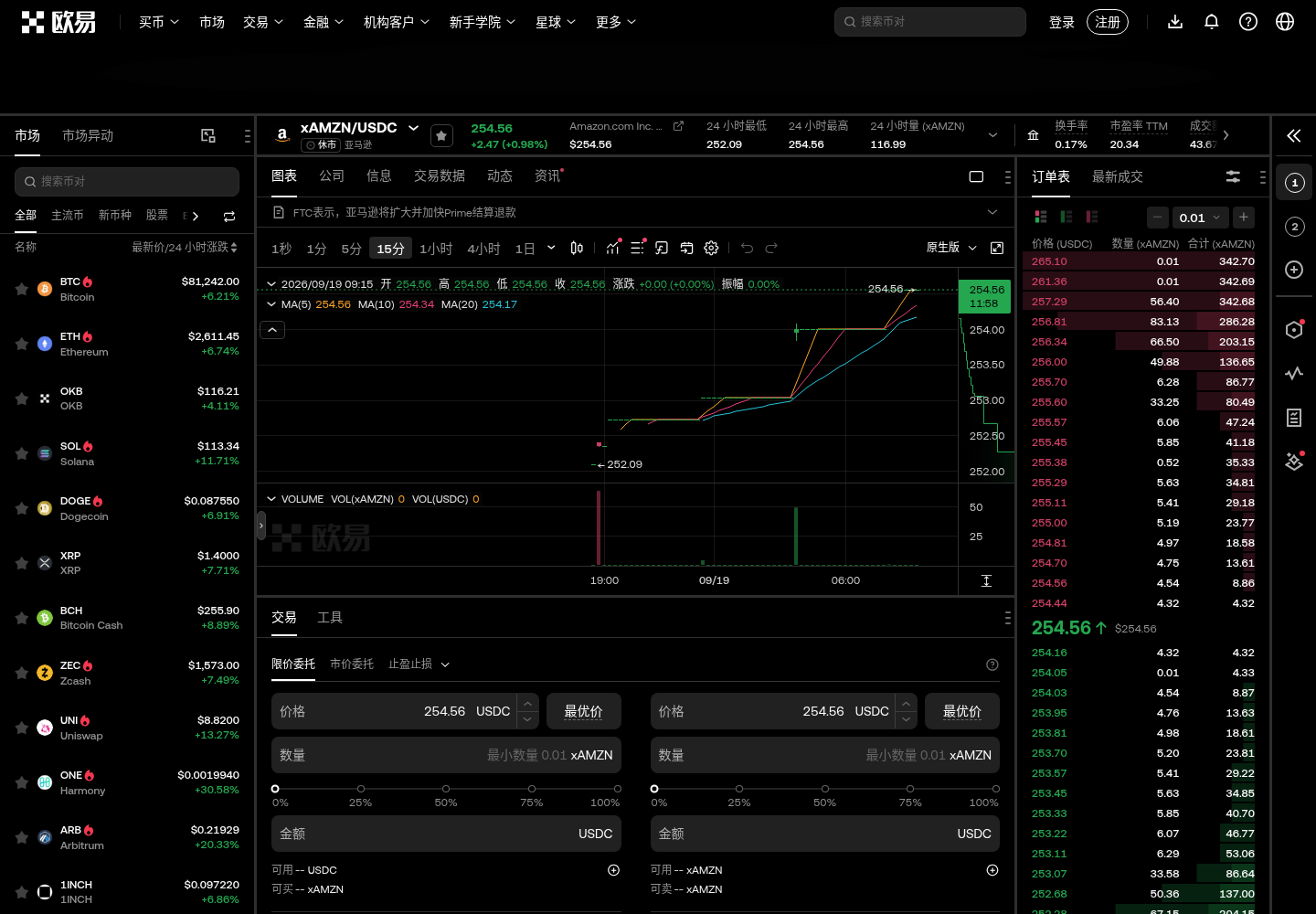Open the chart list options icon
This screenshot has width=1316, height=914.
pos(637,248)
